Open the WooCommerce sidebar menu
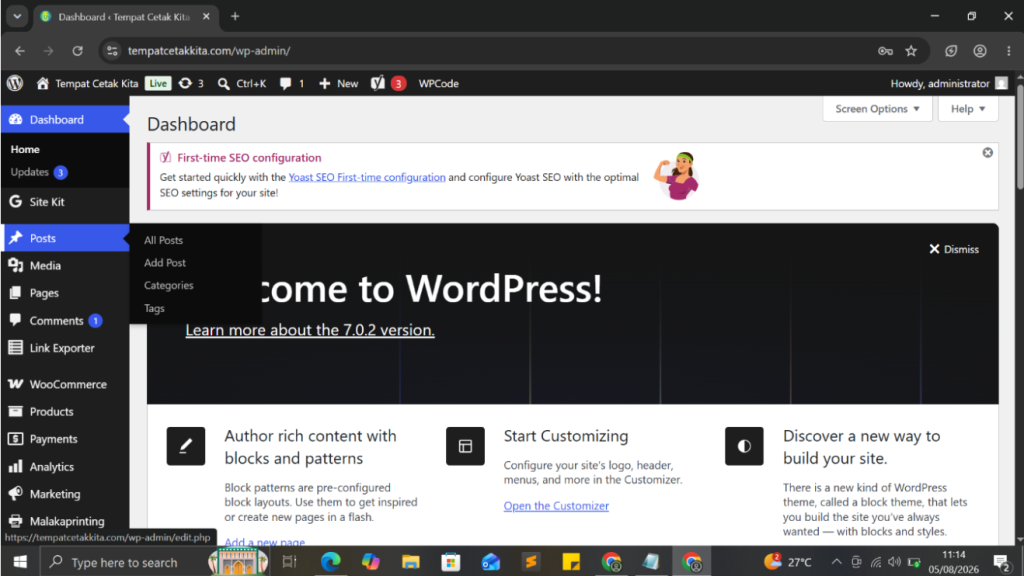This screenshot has height=576, width=1024. coord(65,384)
